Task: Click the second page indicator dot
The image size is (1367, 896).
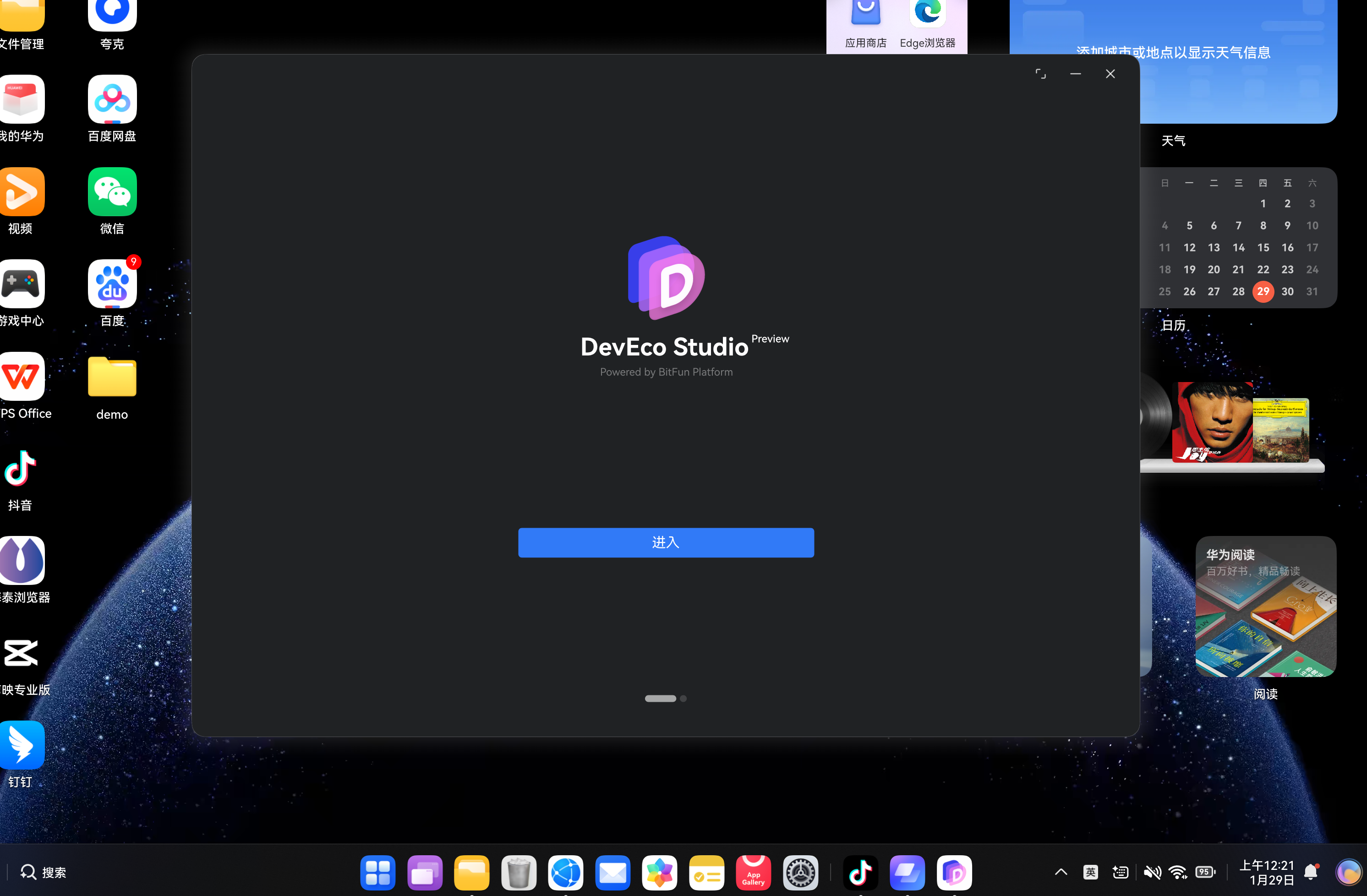Action: pyautogui.click(x=683, y=699)
